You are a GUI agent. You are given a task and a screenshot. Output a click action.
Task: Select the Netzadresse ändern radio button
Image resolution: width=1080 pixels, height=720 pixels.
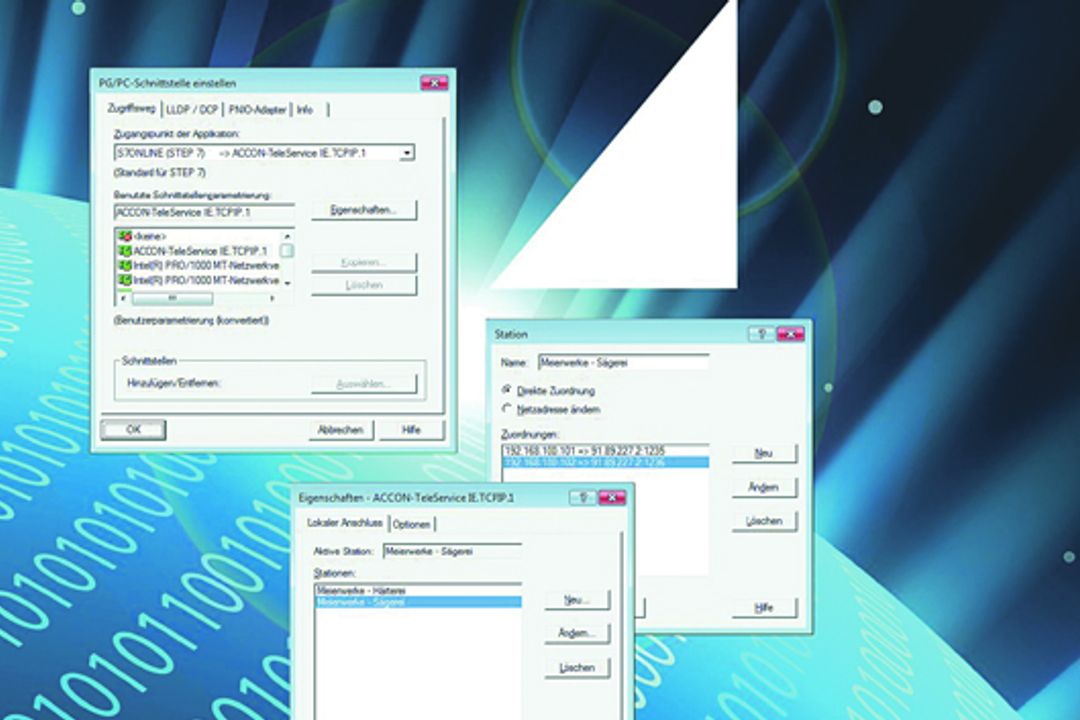(506, 409)
